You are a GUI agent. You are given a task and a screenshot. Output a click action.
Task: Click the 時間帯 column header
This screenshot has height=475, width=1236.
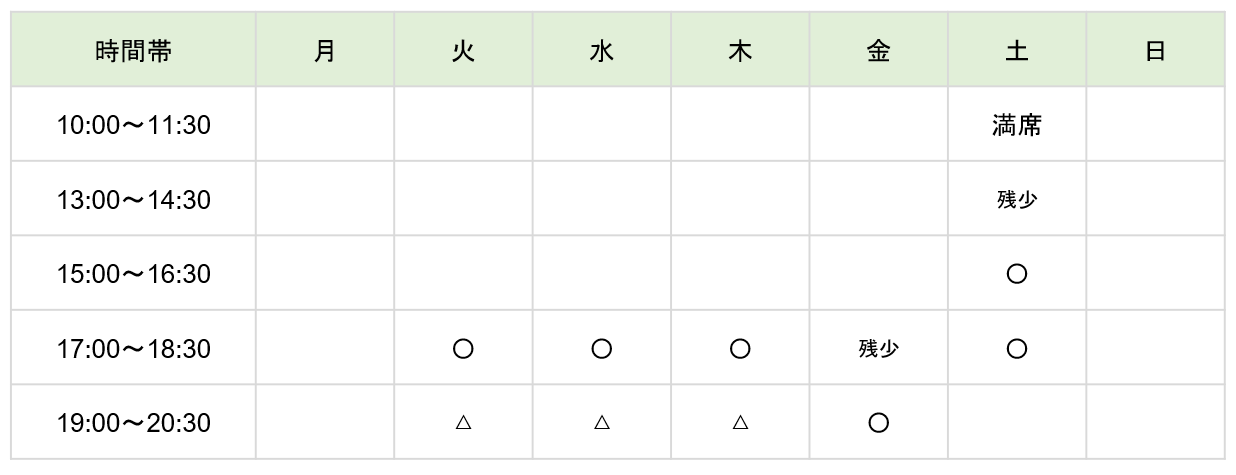coord(133,52)
